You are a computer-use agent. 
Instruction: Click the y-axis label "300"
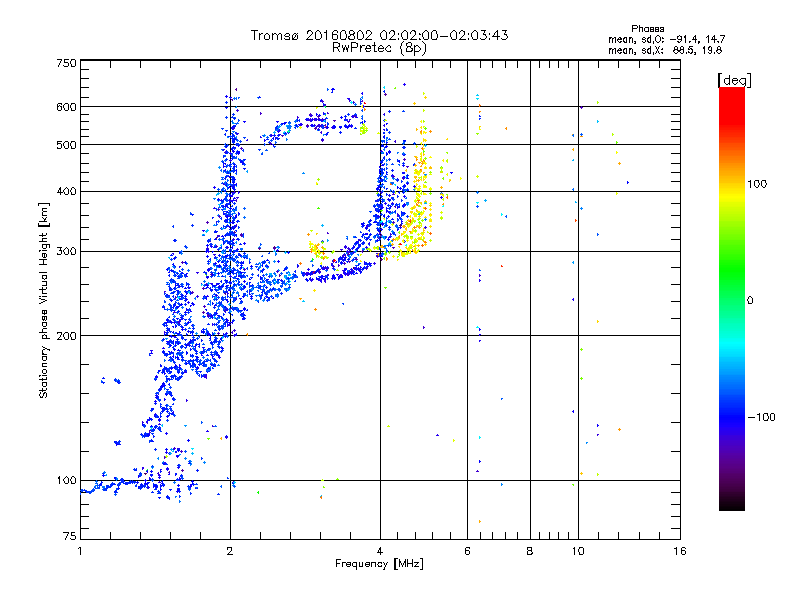coord(66,252)
